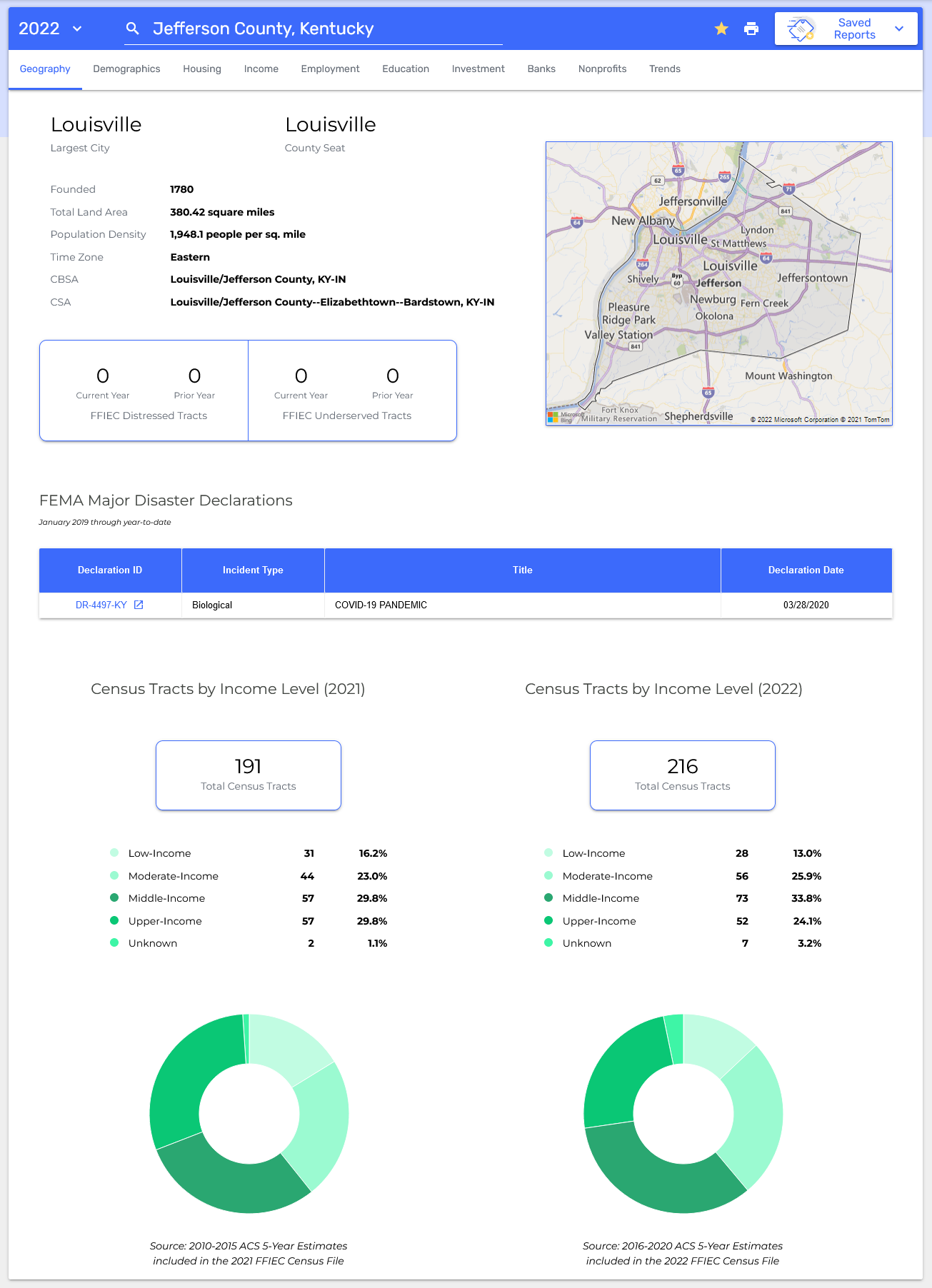Click the 2022 Middle-Income 33.8% value
Screen dimensions: 932x1288
tap(806, 898)
